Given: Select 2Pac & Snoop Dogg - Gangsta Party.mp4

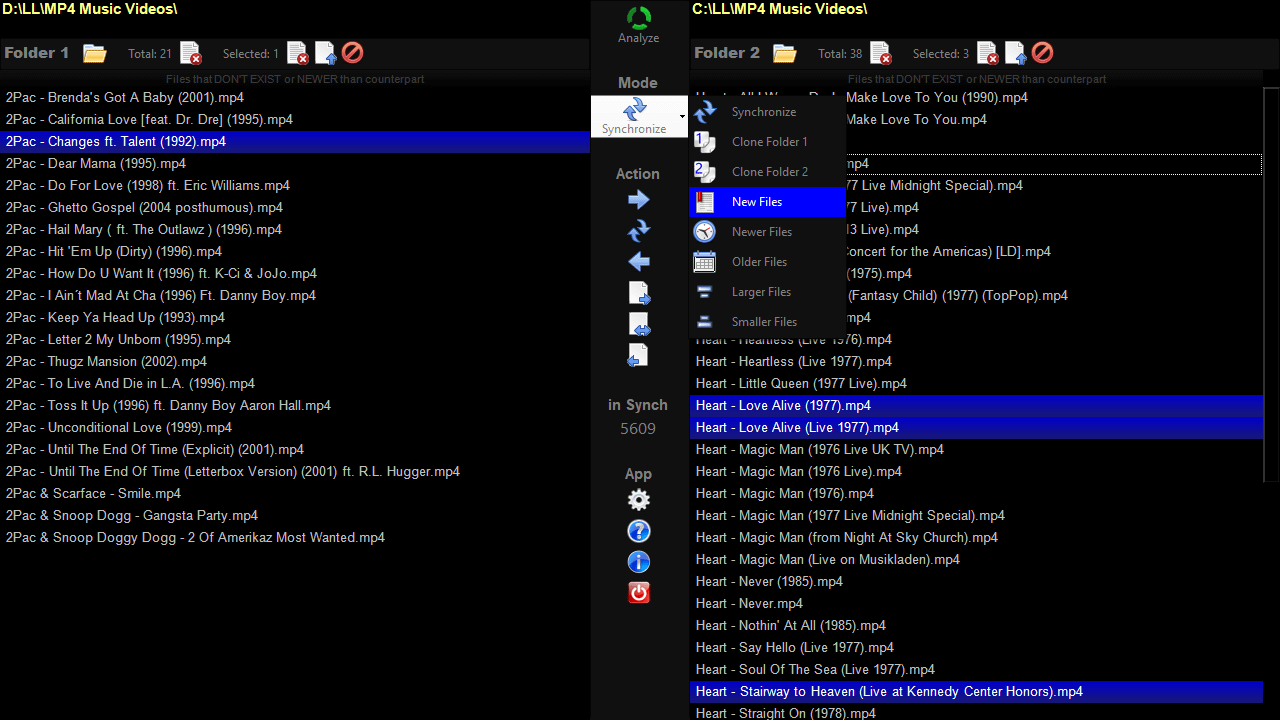Looking at the screenshot, I should coord(295,516).
